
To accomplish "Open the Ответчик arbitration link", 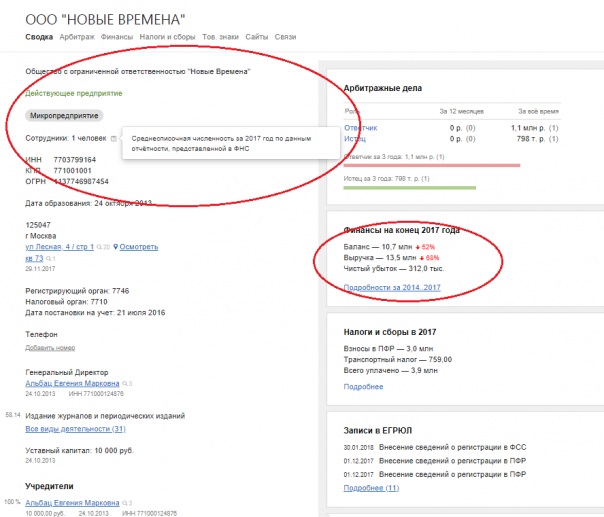I will click(360, 128).
